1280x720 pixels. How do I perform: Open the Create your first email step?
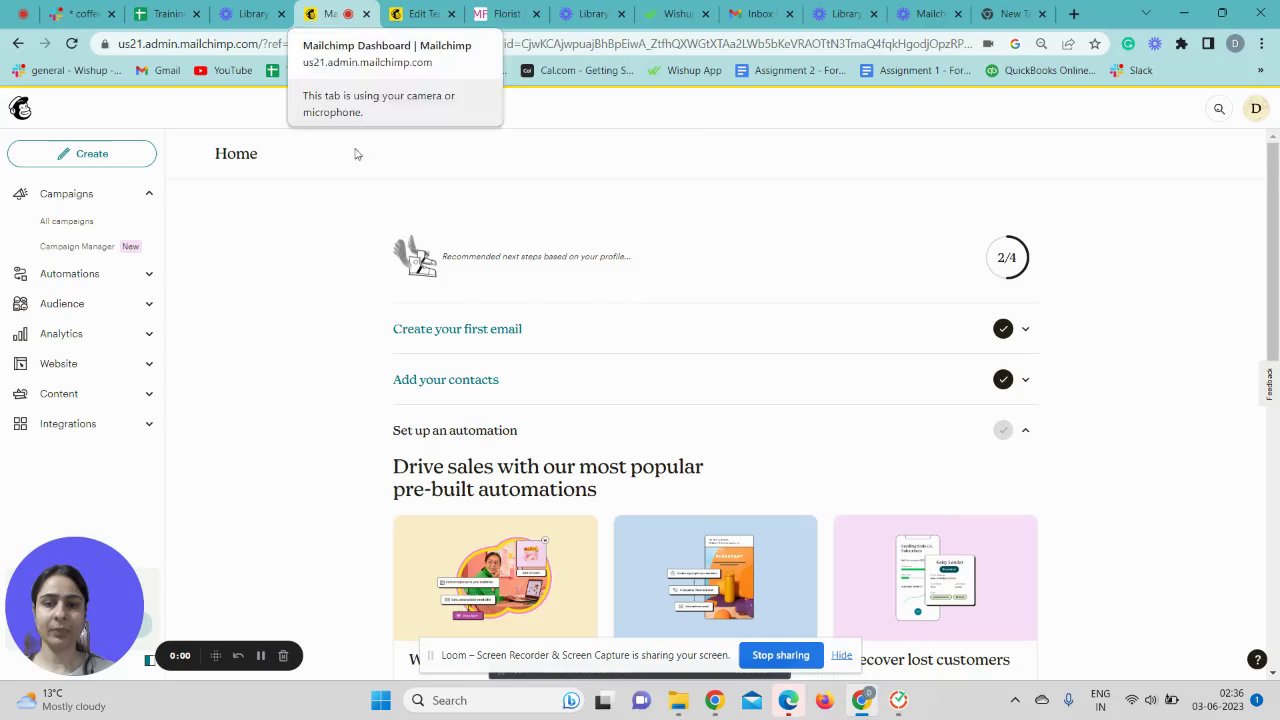(457, 329)
